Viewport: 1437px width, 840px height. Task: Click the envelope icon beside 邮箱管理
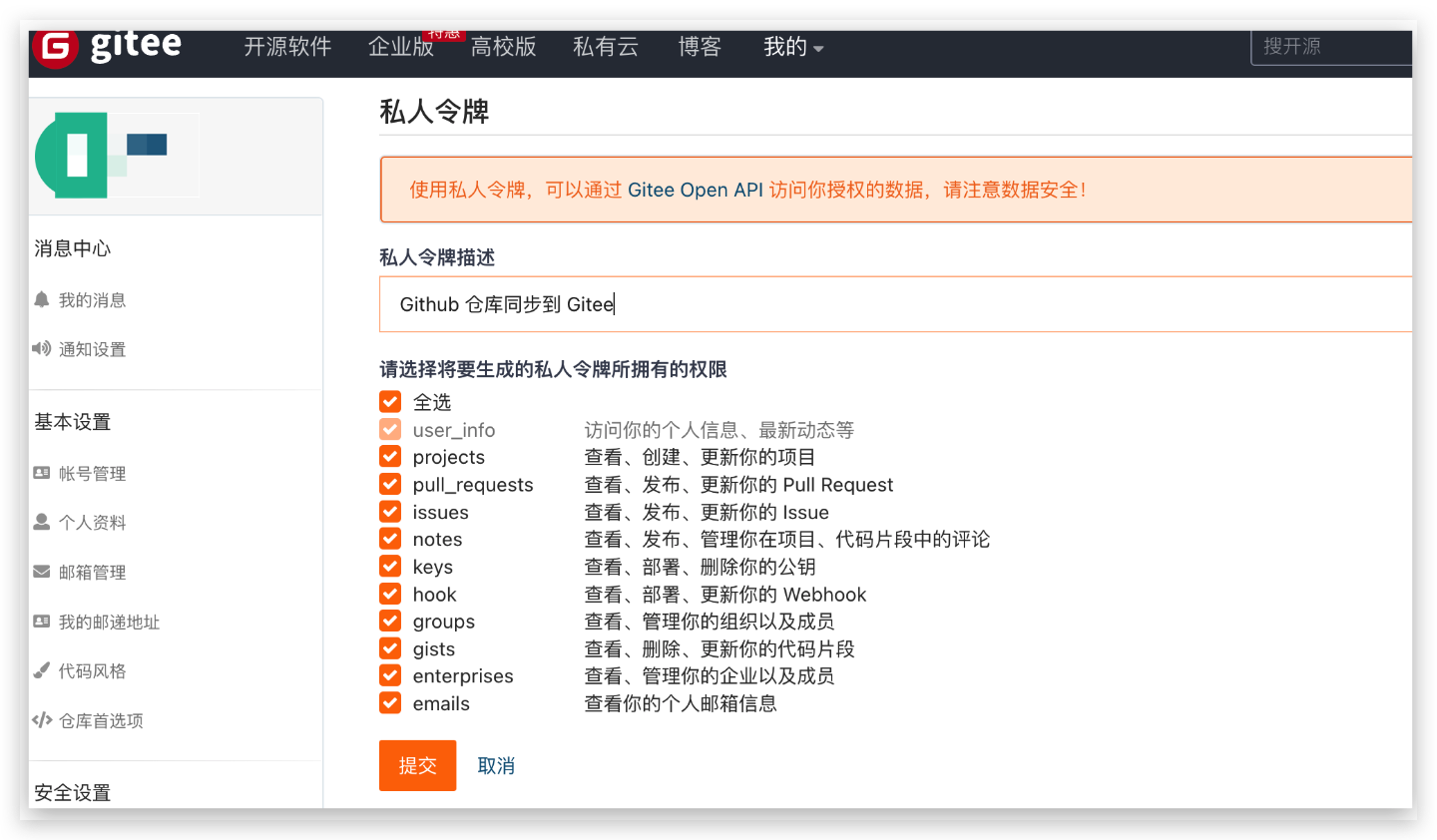coord(41,571)
